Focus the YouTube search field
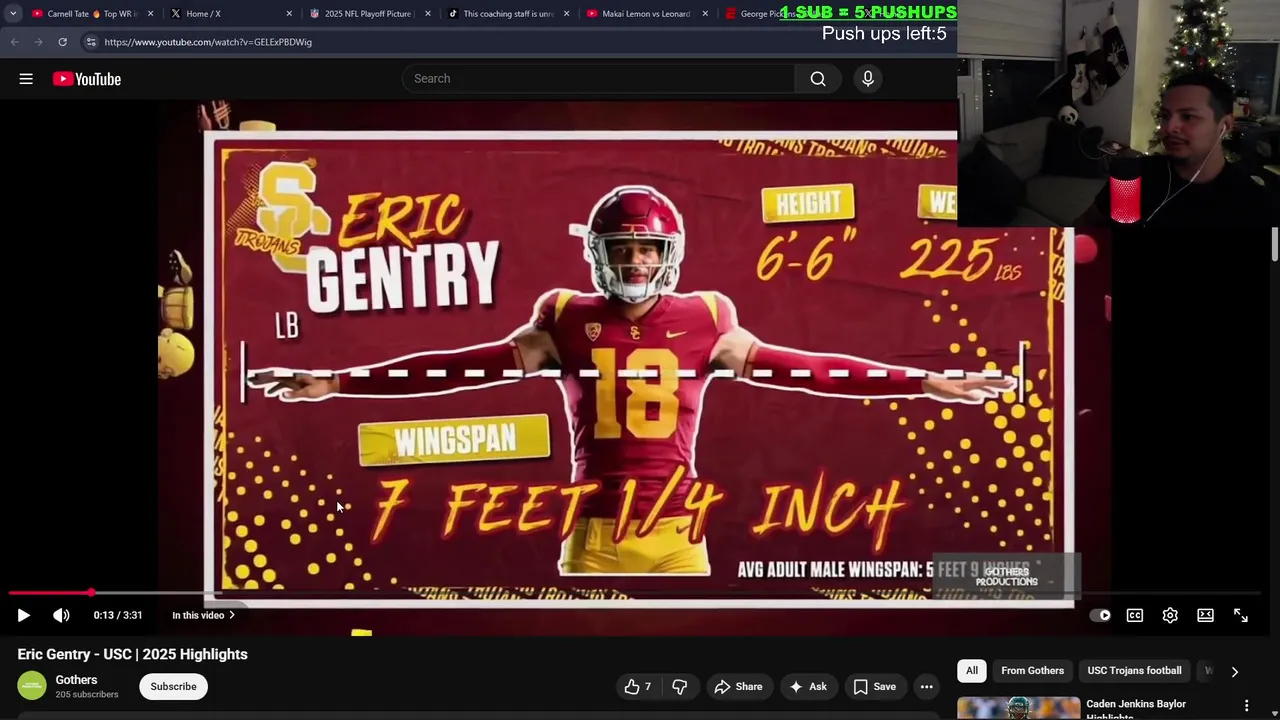 [x=598, y=79]
